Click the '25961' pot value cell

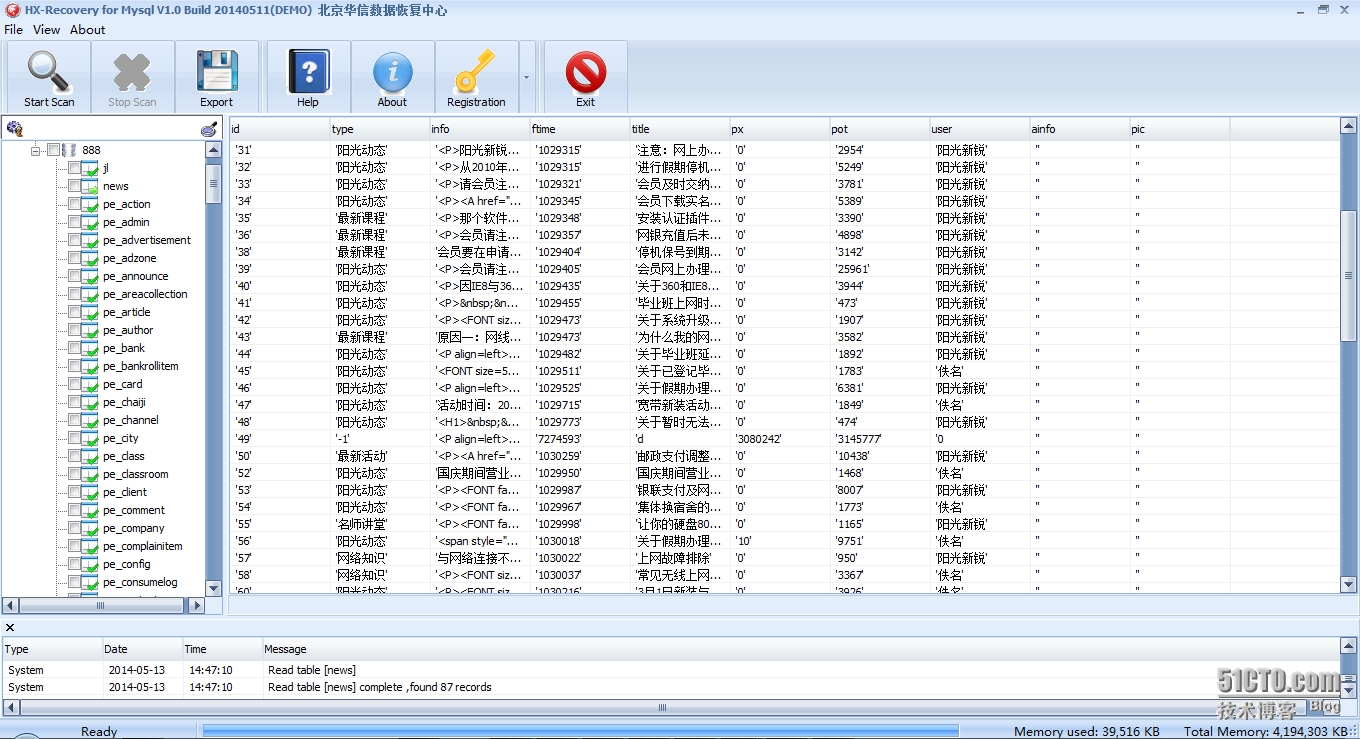880,269
